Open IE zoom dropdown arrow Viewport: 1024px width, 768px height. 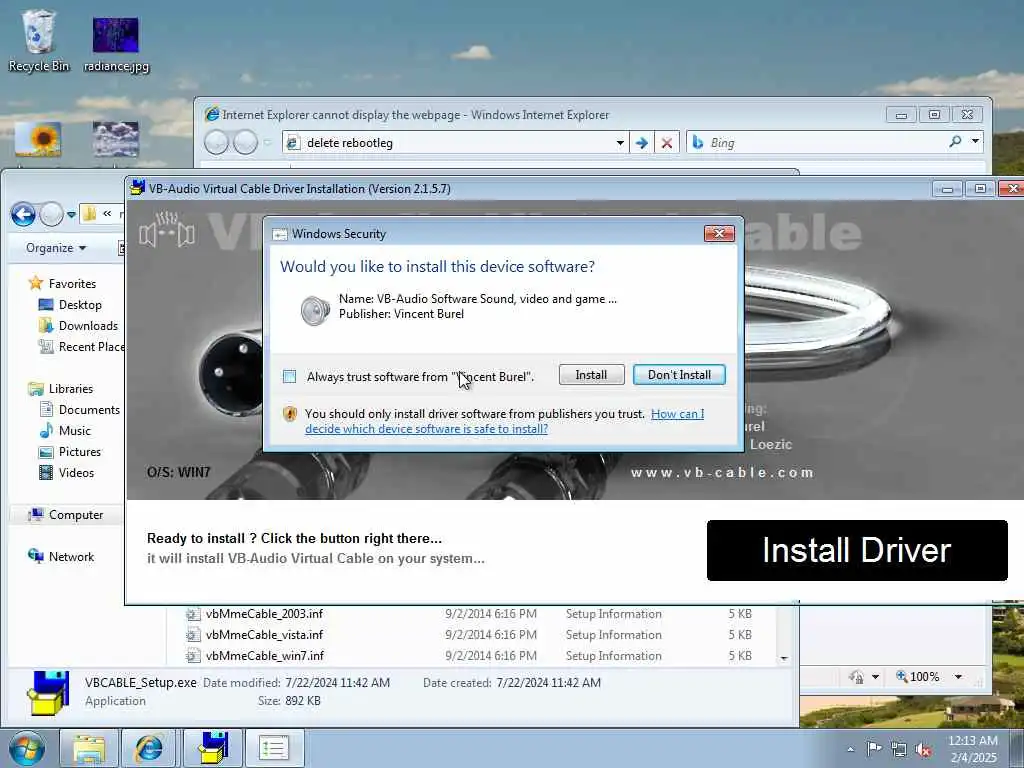[x=958, y=677]
